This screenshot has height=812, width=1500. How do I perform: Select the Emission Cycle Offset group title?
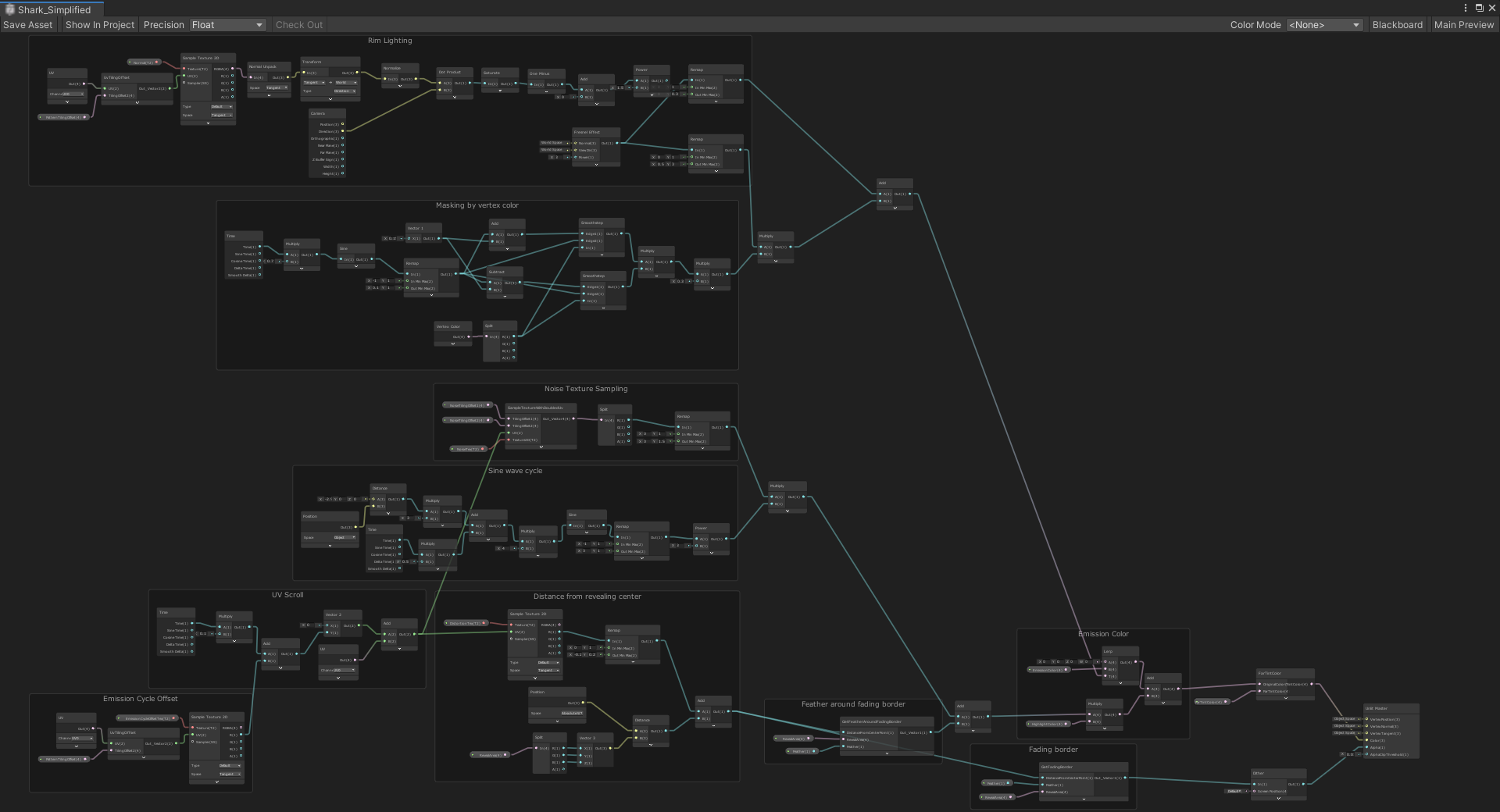coord(141,699)
